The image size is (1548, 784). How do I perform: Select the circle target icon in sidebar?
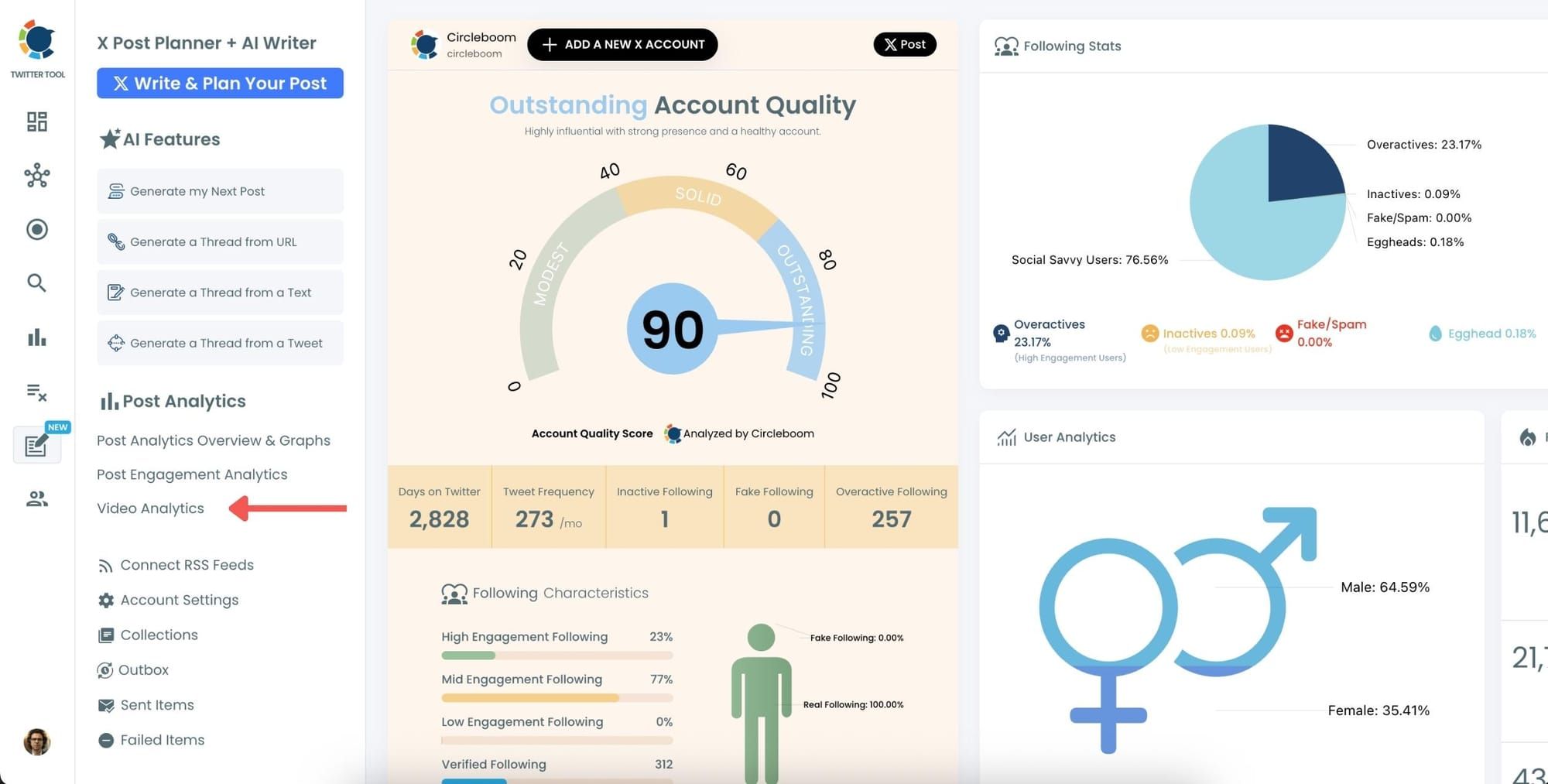pyautogui.click(x=37, y=229)
